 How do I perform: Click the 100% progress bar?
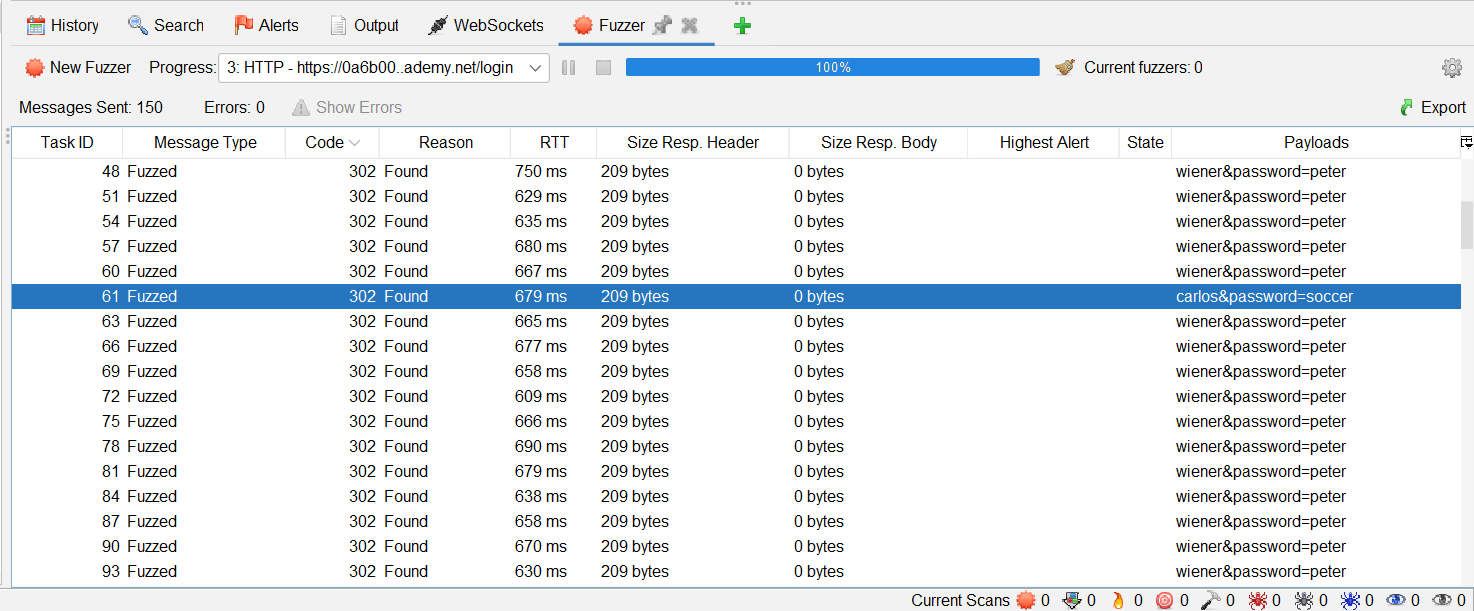pos(832,68)
